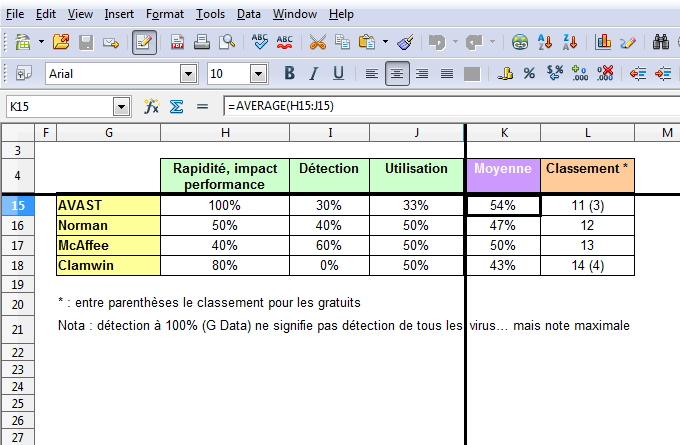The width and height of the screenshot is (680, 445).
Task: Sort Ascending A to Z
Action: click(545, 43)
